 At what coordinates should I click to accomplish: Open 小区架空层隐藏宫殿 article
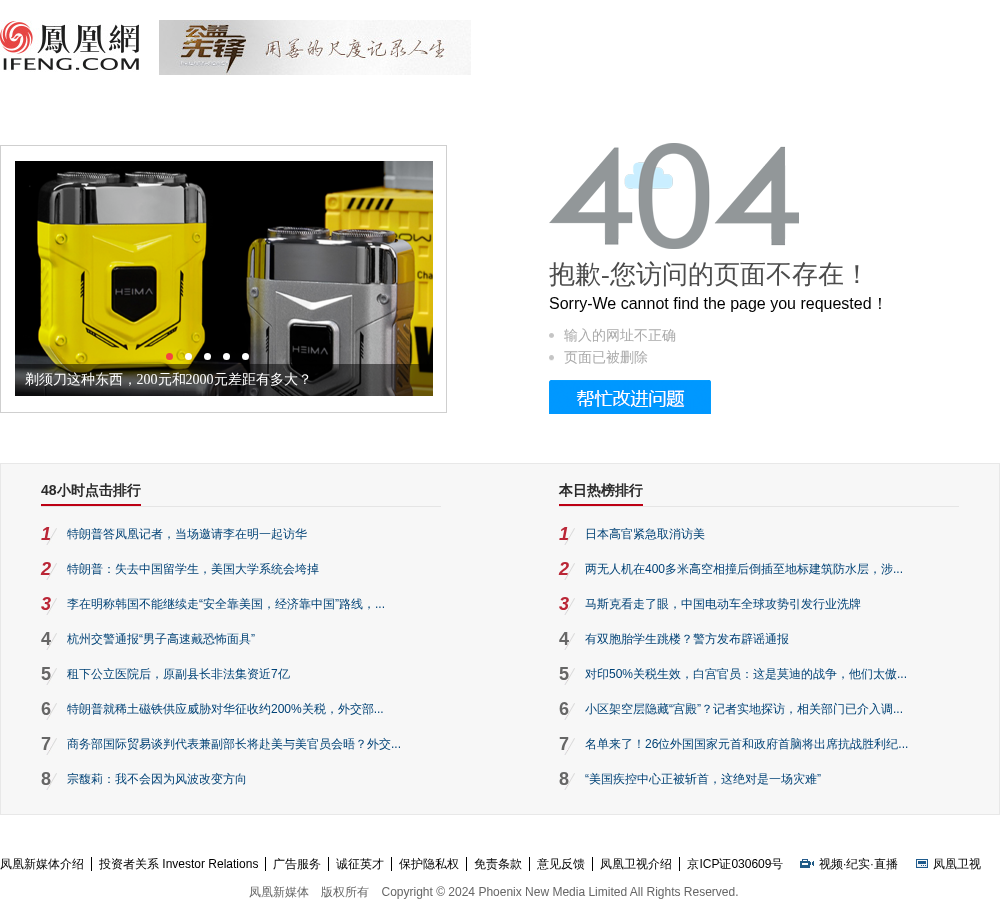tap(744, 709)
